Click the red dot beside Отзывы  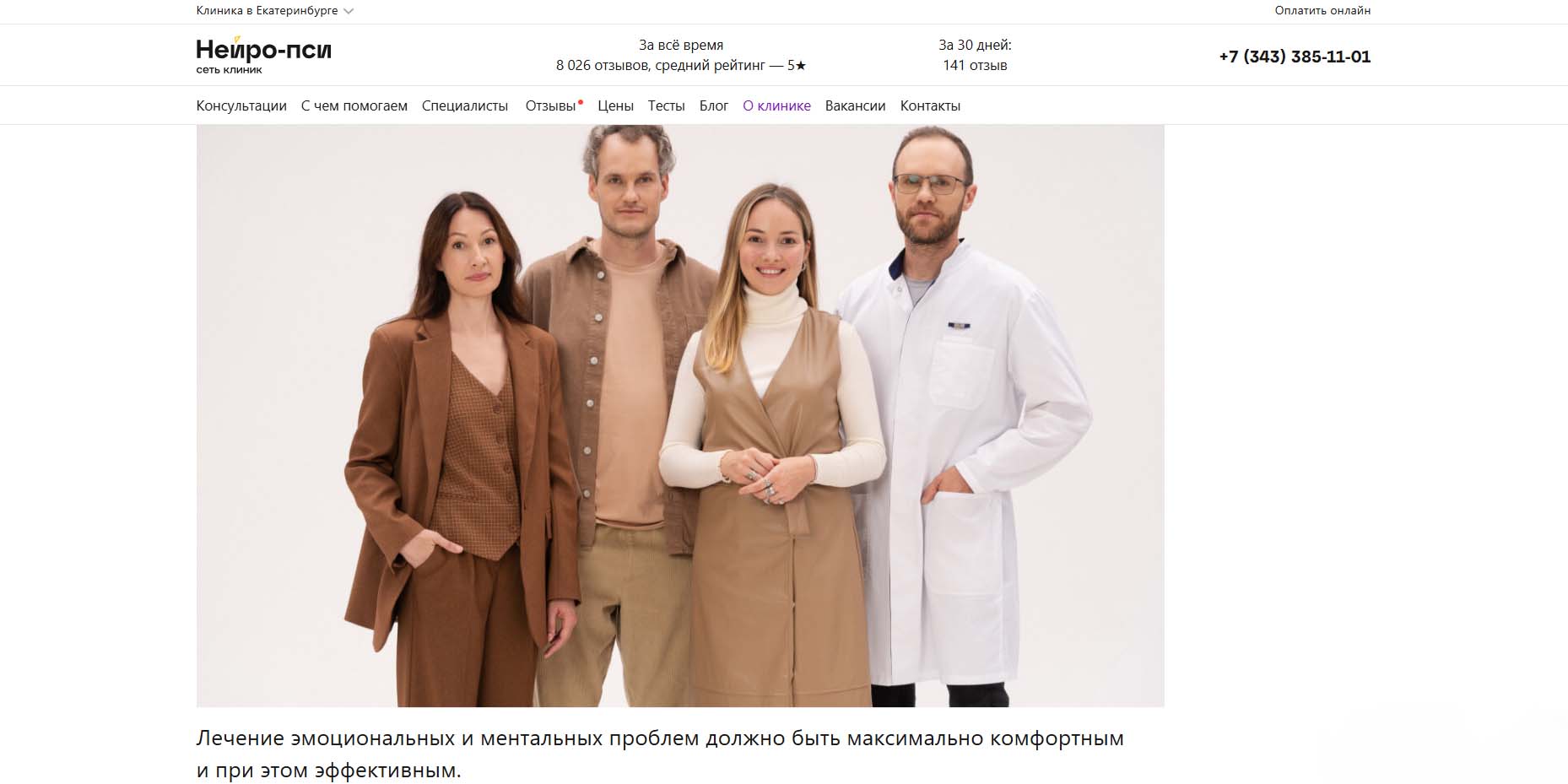[x=581, y=101]
